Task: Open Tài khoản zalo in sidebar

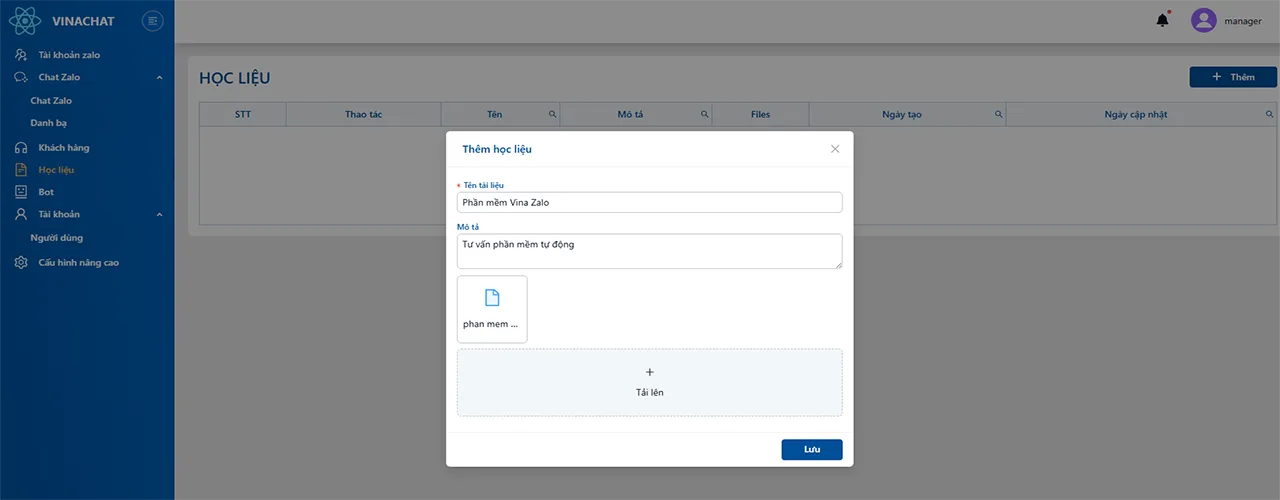Action: pos(69,55)
